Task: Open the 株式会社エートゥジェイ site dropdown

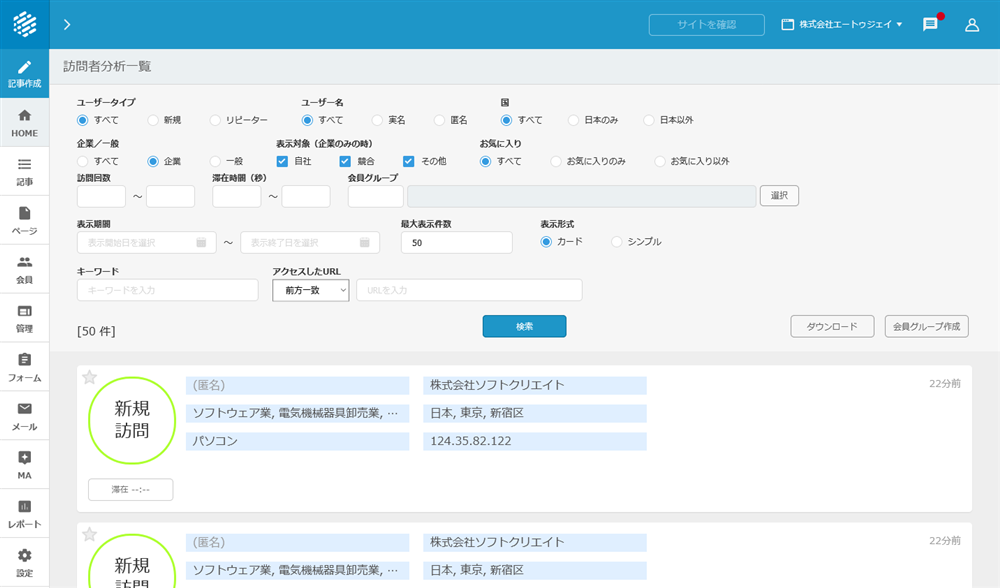Action: 842,24
